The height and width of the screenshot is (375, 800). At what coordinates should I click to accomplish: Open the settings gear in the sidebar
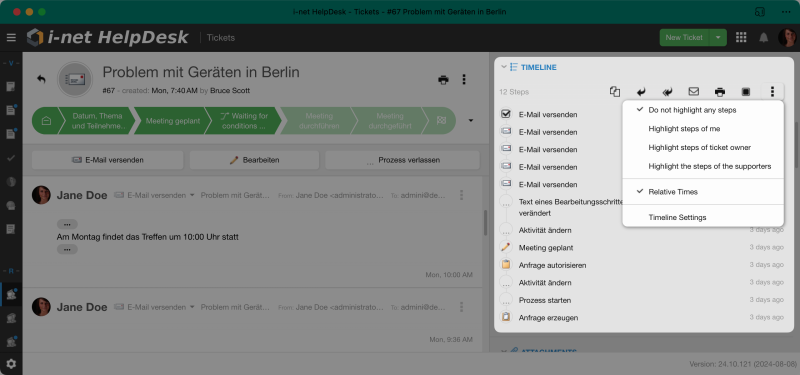[x=11, y=364]
